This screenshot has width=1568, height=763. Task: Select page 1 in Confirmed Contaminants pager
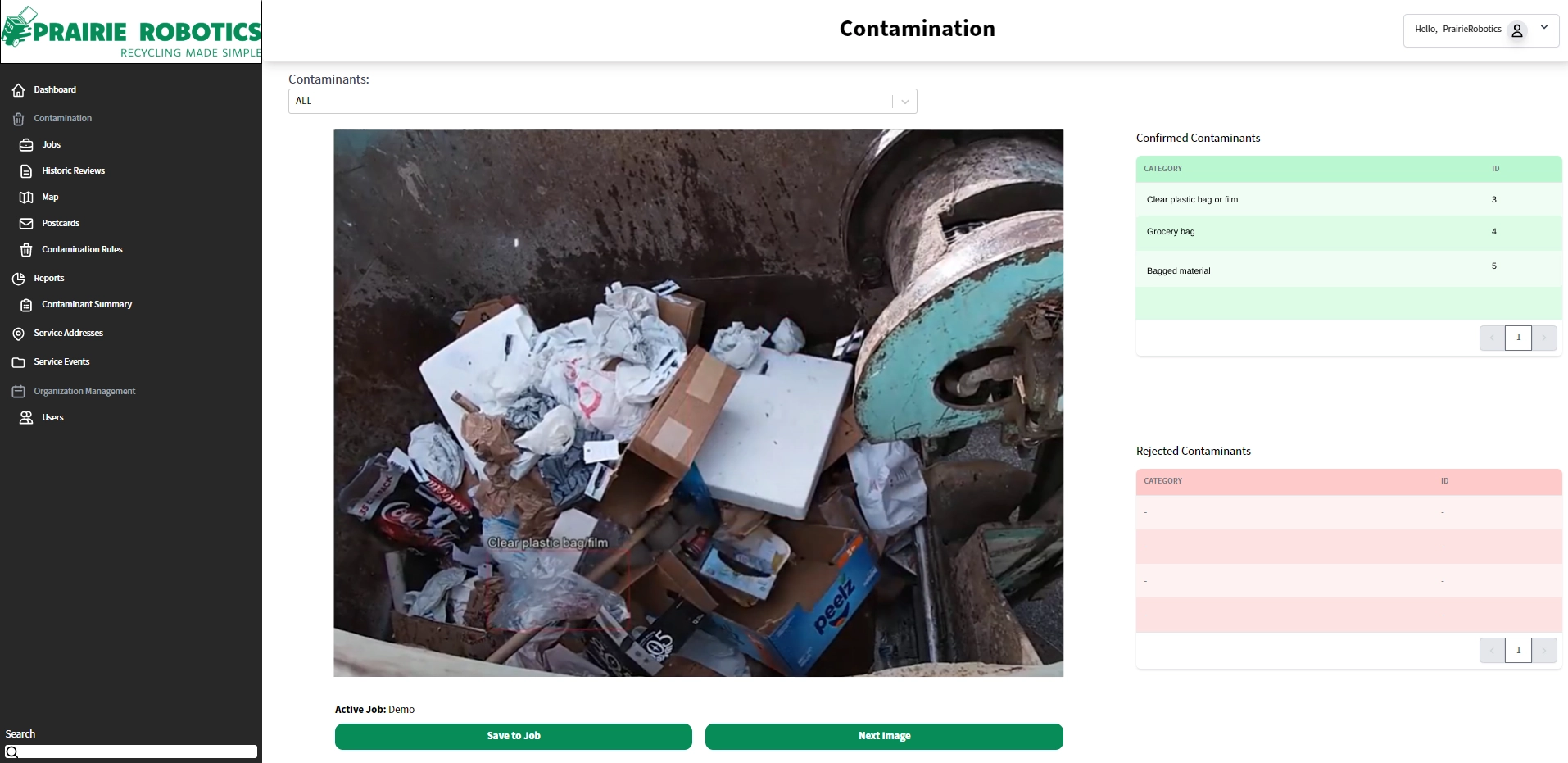(x=1518, y=338)
